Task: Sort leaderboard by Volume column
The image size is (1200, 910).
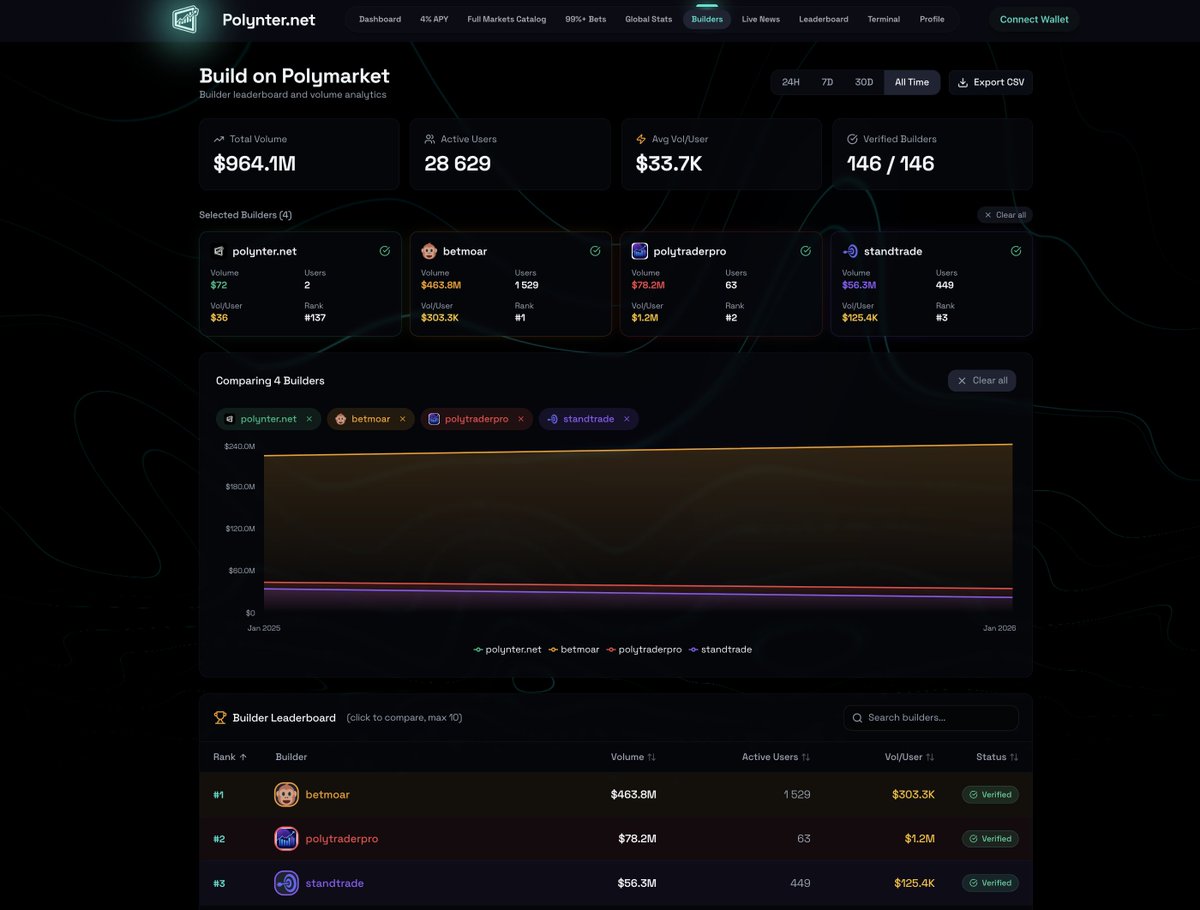Action: (x=633, y=757)
